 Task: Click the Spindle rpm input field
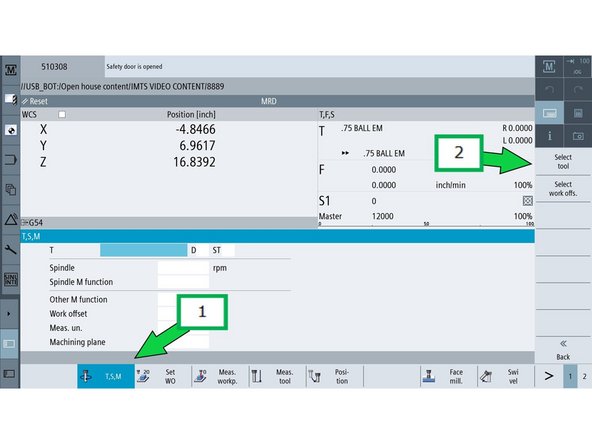point(183,268)
